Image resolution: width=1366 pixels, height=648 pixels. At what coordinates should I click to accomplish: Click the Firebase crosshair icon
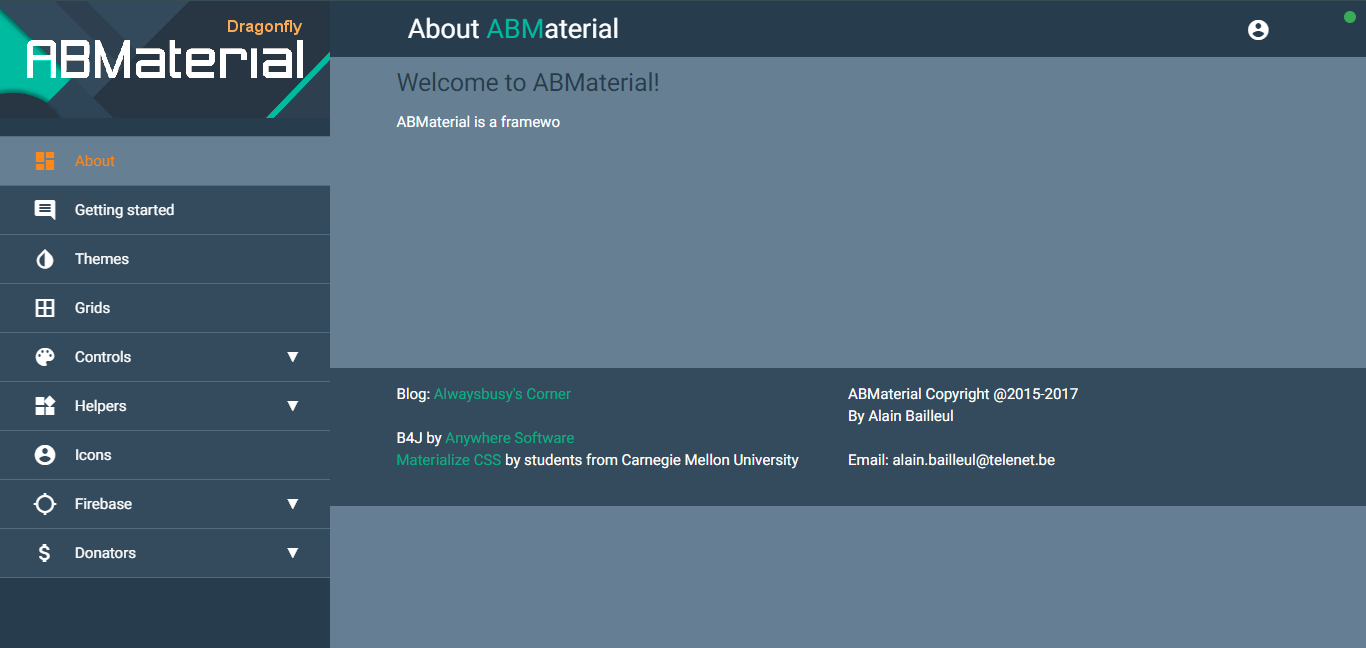(45, 504)
